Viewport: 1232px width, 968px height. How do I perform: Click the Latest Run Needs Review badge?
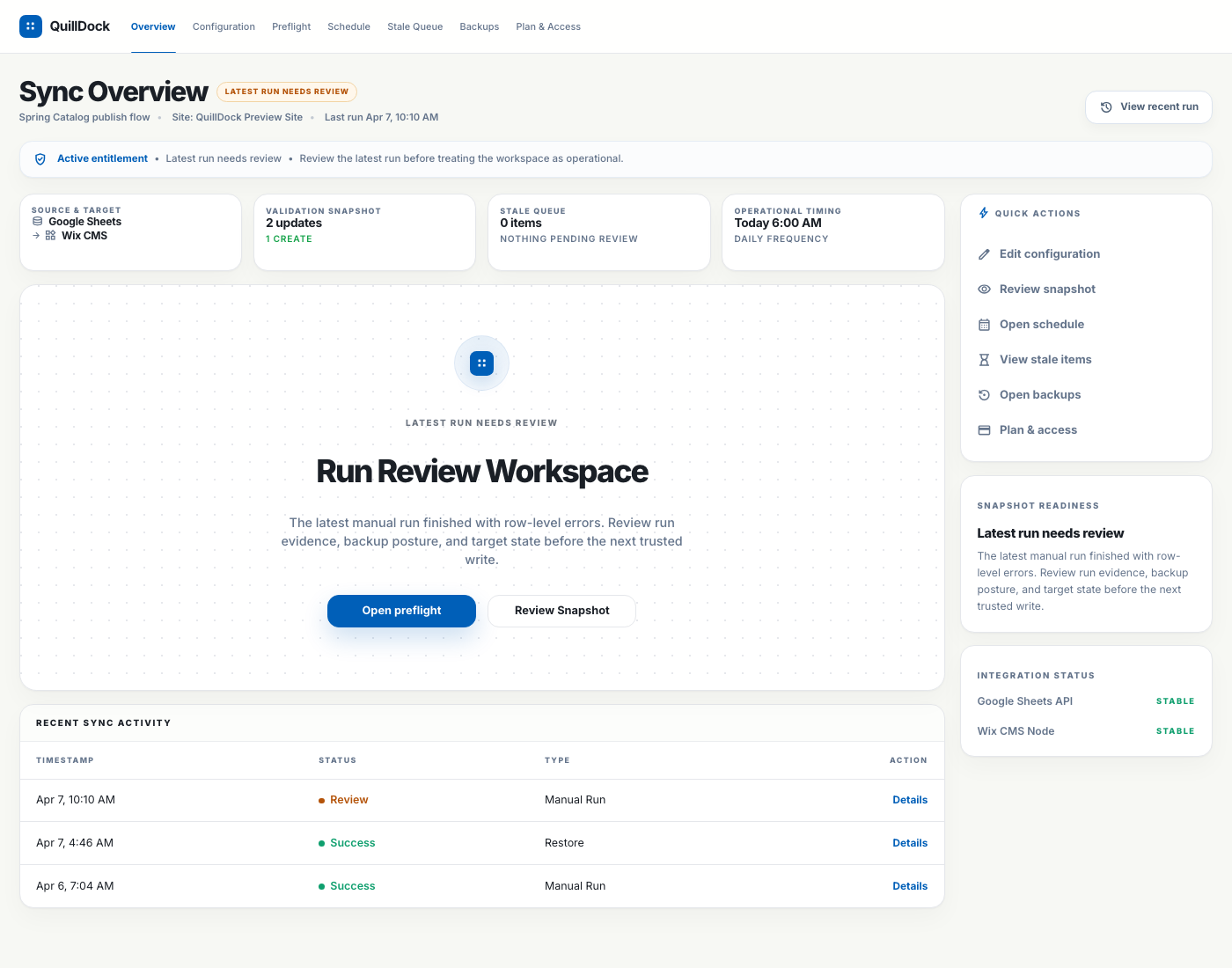[x=286, y=92]
